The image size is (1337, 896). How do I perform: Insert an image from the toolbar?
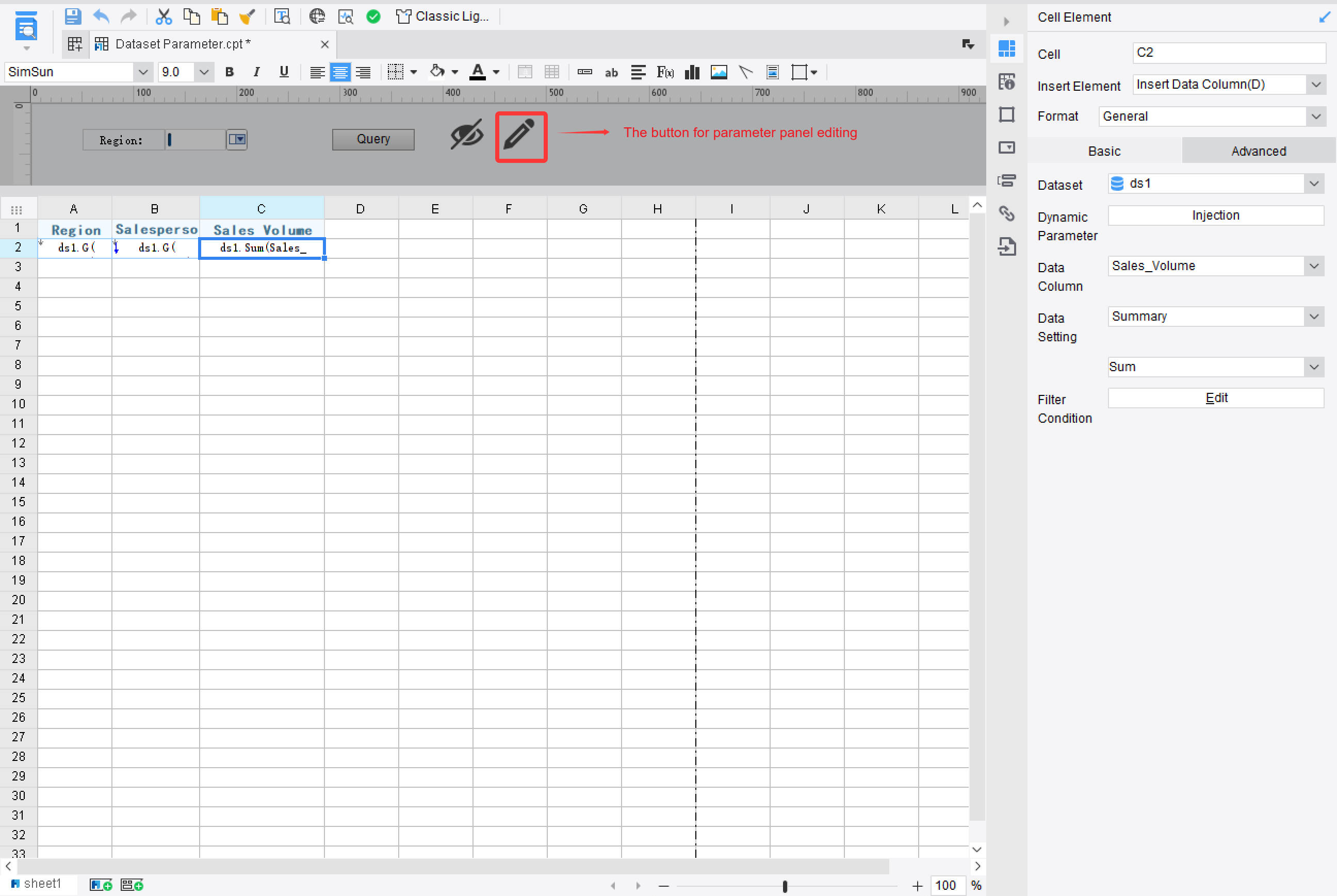coord(719,72)
